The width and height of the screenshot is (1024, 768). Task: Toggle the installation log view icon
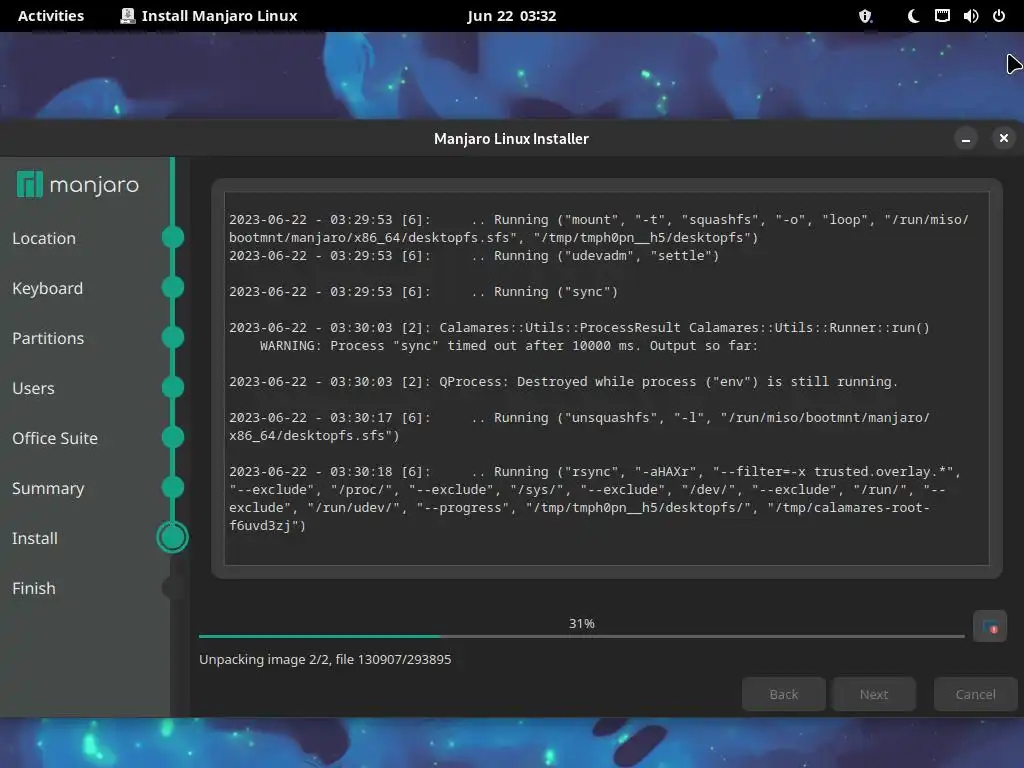coord(989,627)
